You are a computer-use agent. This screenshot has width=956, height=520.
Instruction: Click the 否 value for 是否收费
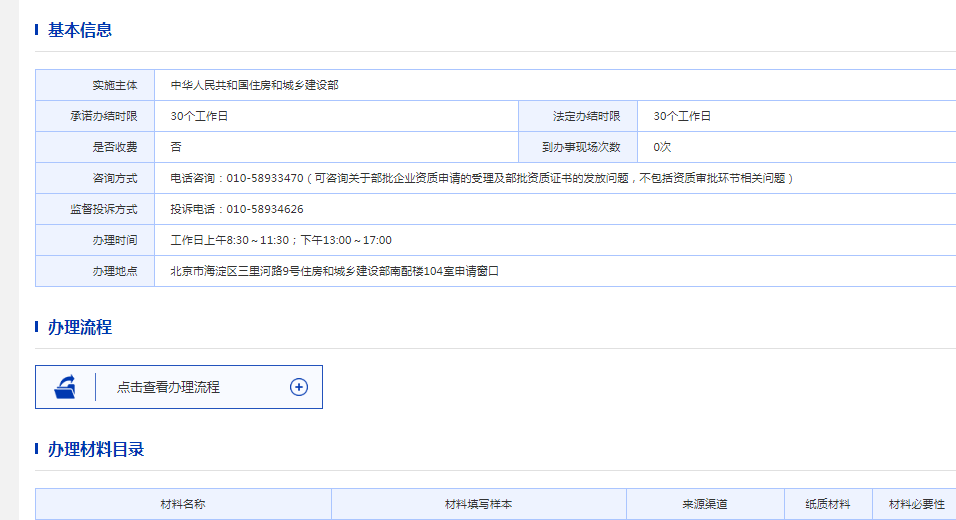(x=176, y=147)
